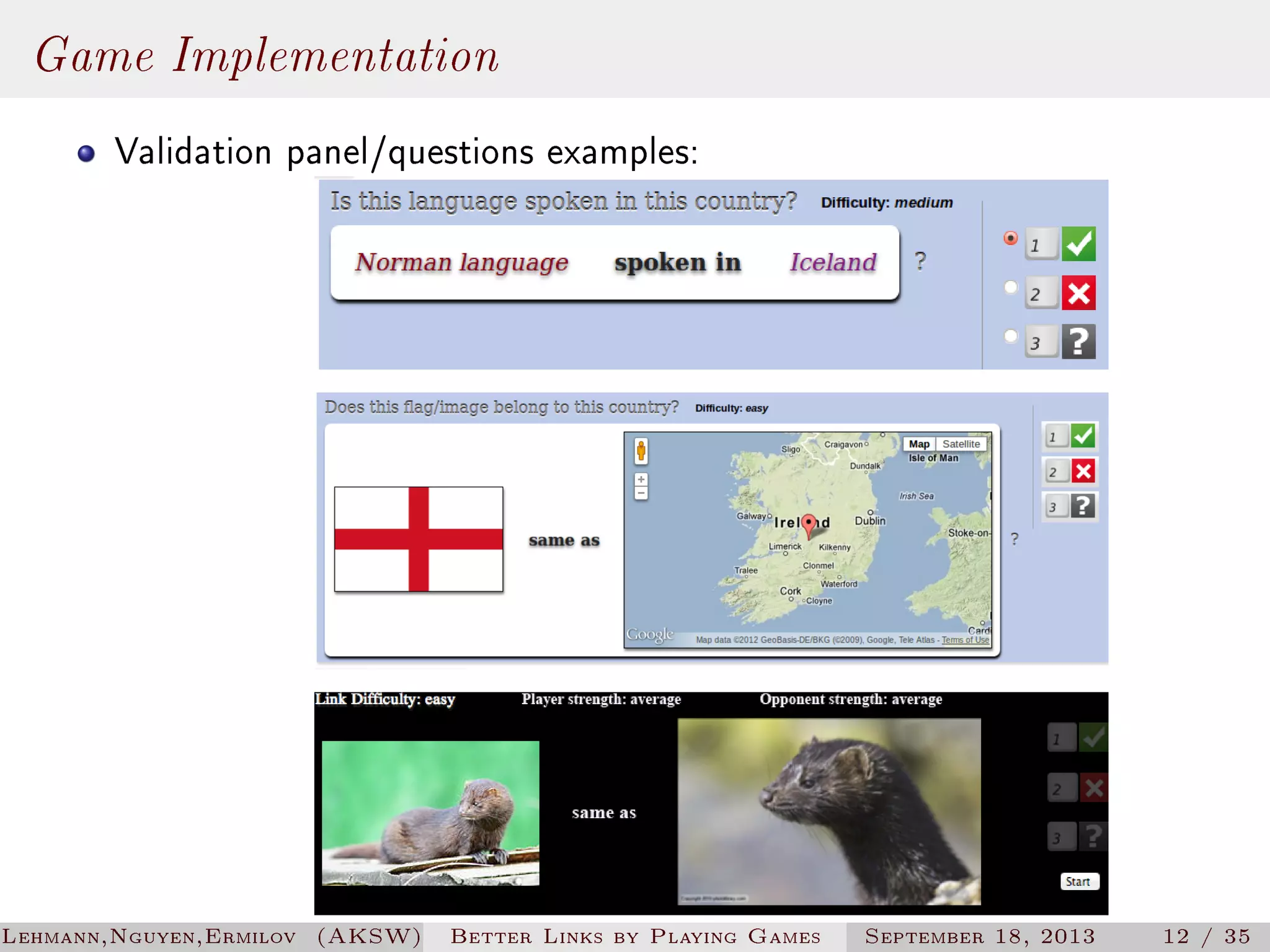This screenshot has width=1270, height=952.
Task: Click the England flag image
Action: [x=419, y=539]
